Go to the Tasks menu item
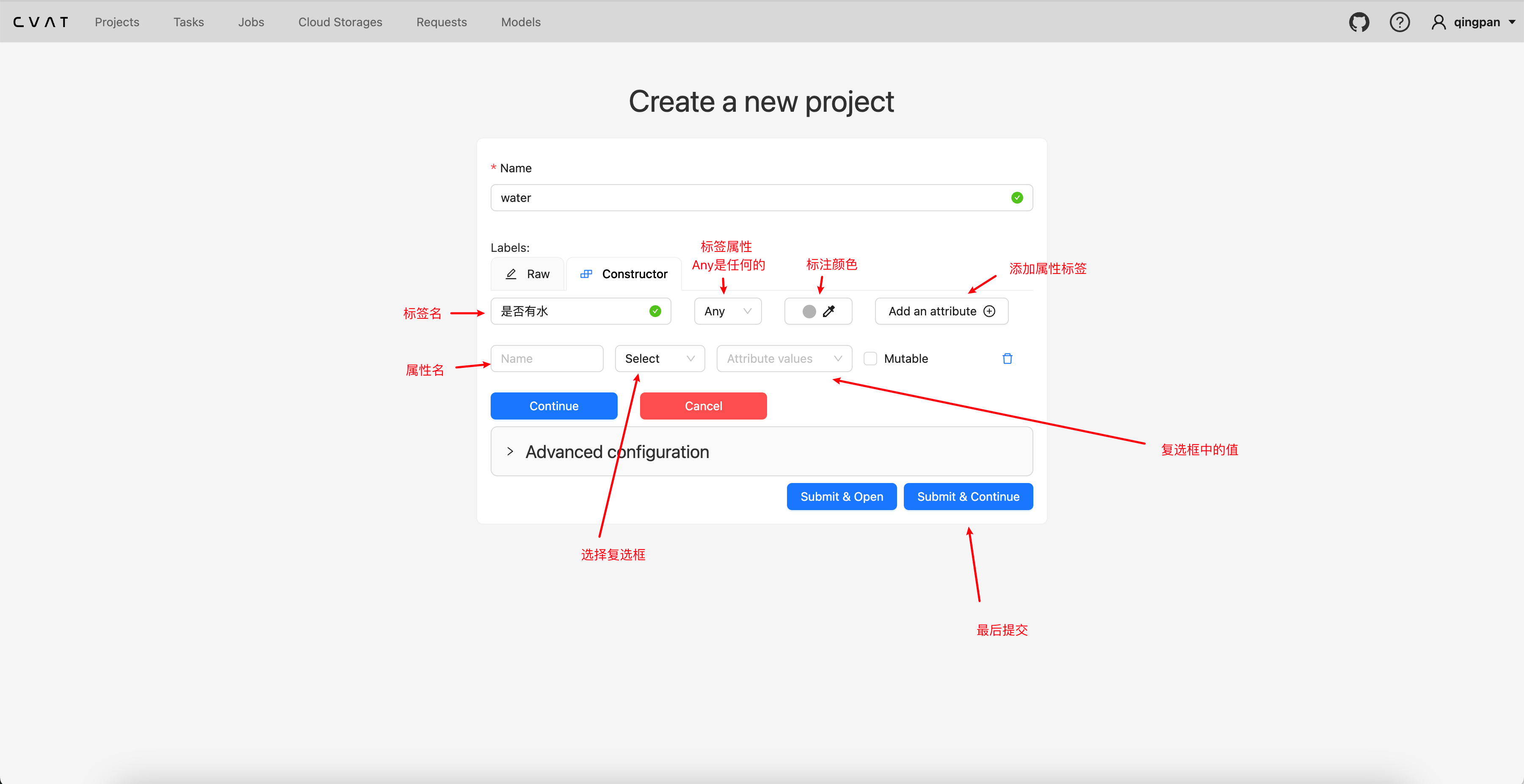This screenshot has height=784, width=1524. point(188,22)
